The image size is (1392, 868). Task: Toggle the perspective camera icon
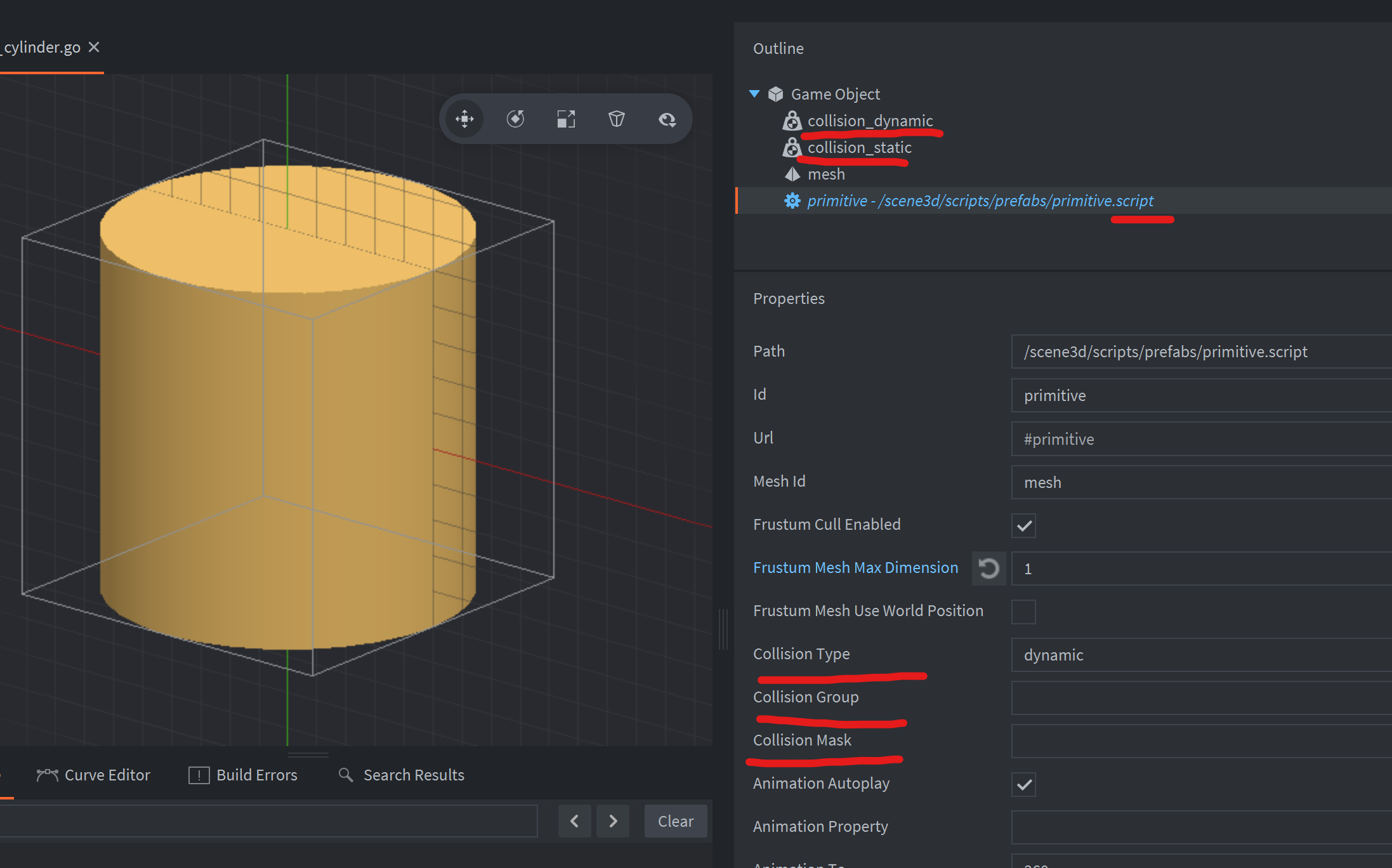[616, 119]
